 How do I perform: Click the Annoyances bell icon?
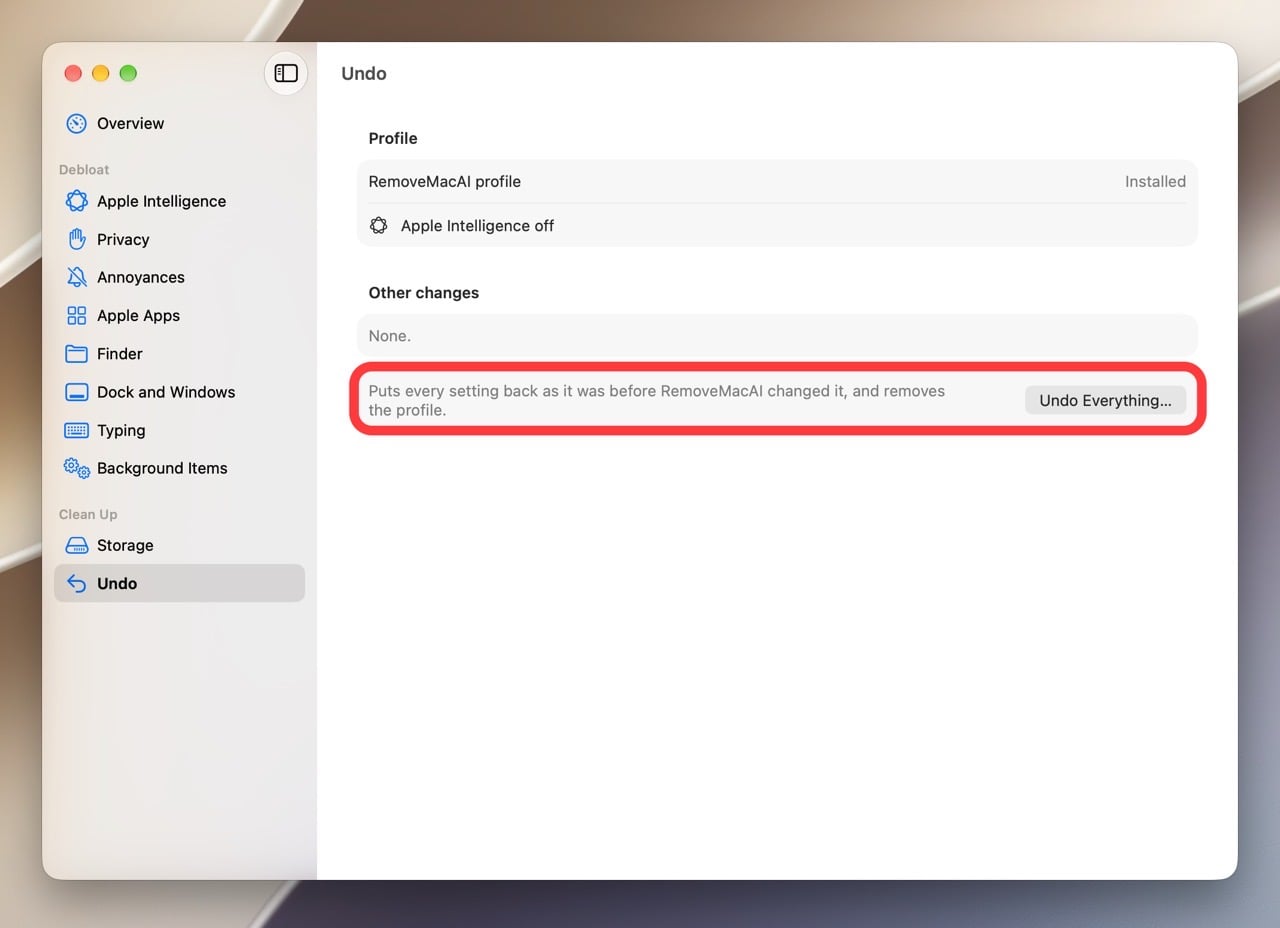(77, 277)
